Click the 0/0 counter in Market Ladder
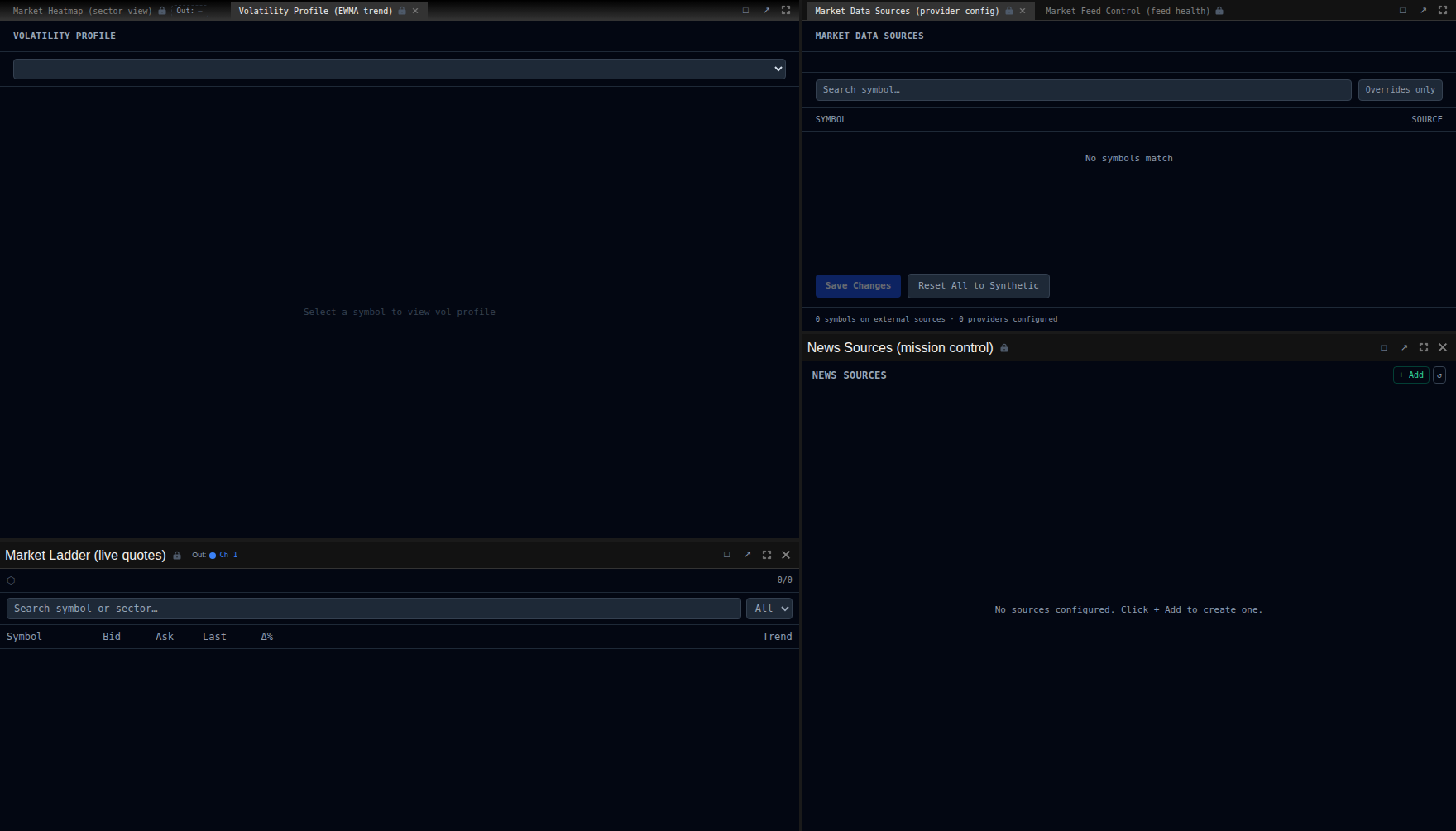 (x=784, y=580)
